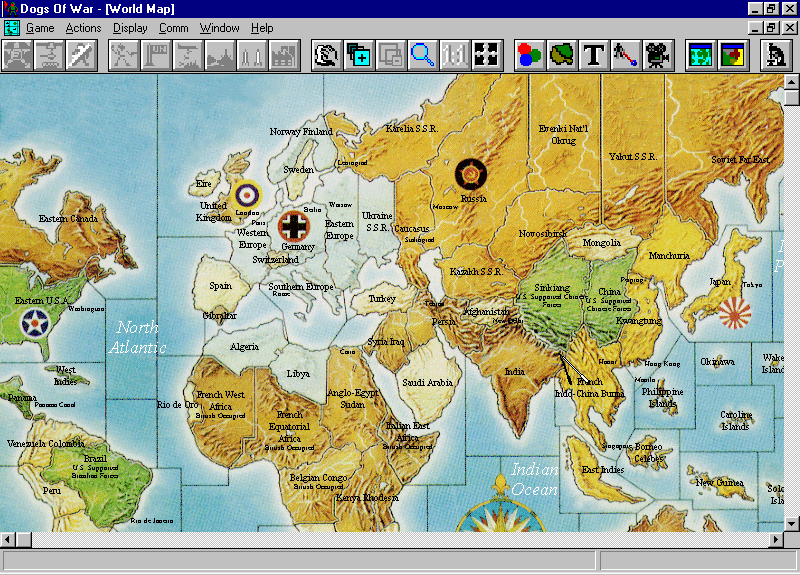Click the Algeria territory label
The image size is (800, 575).
(x=244, y=347)
